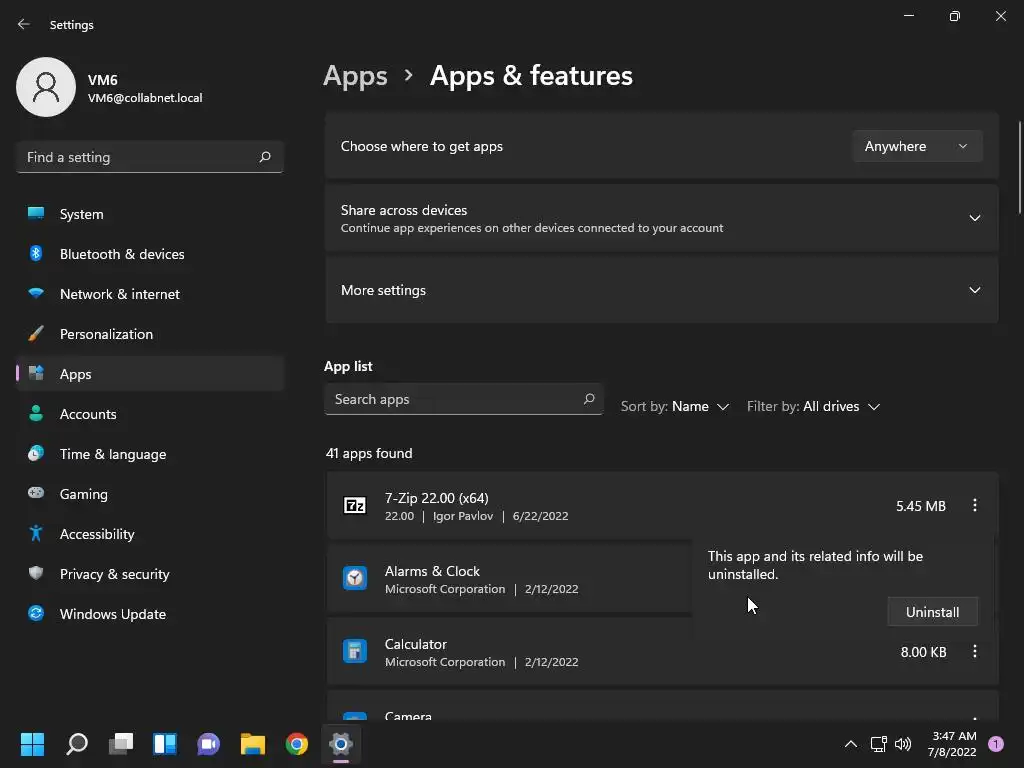Screen dimensions: 1024x768
Task: Open File Explorer from the taskbar
Action: pyautogui.click(x=253, y=744)
